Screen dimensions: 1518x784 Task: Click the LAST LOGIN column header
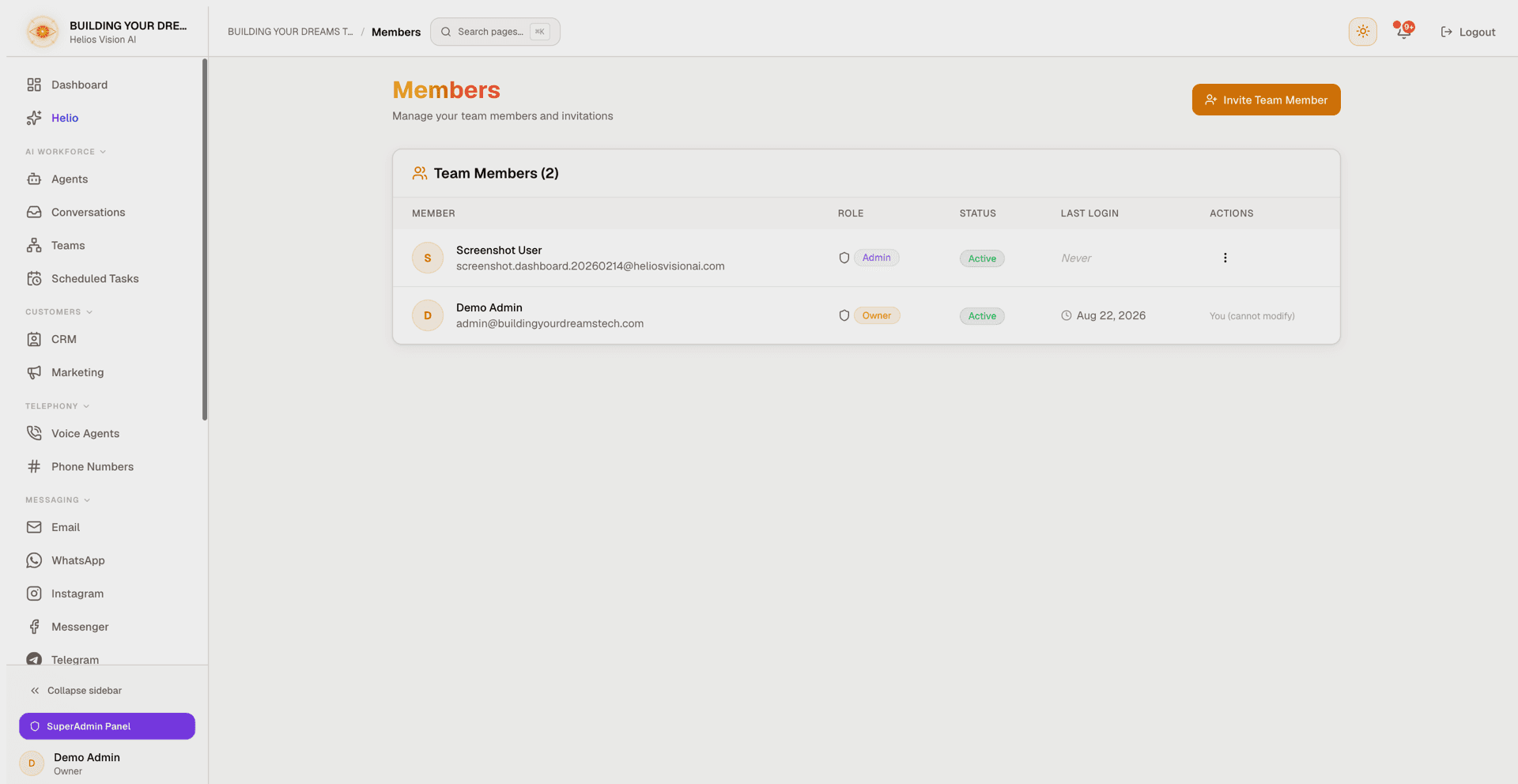point(1089,213)
